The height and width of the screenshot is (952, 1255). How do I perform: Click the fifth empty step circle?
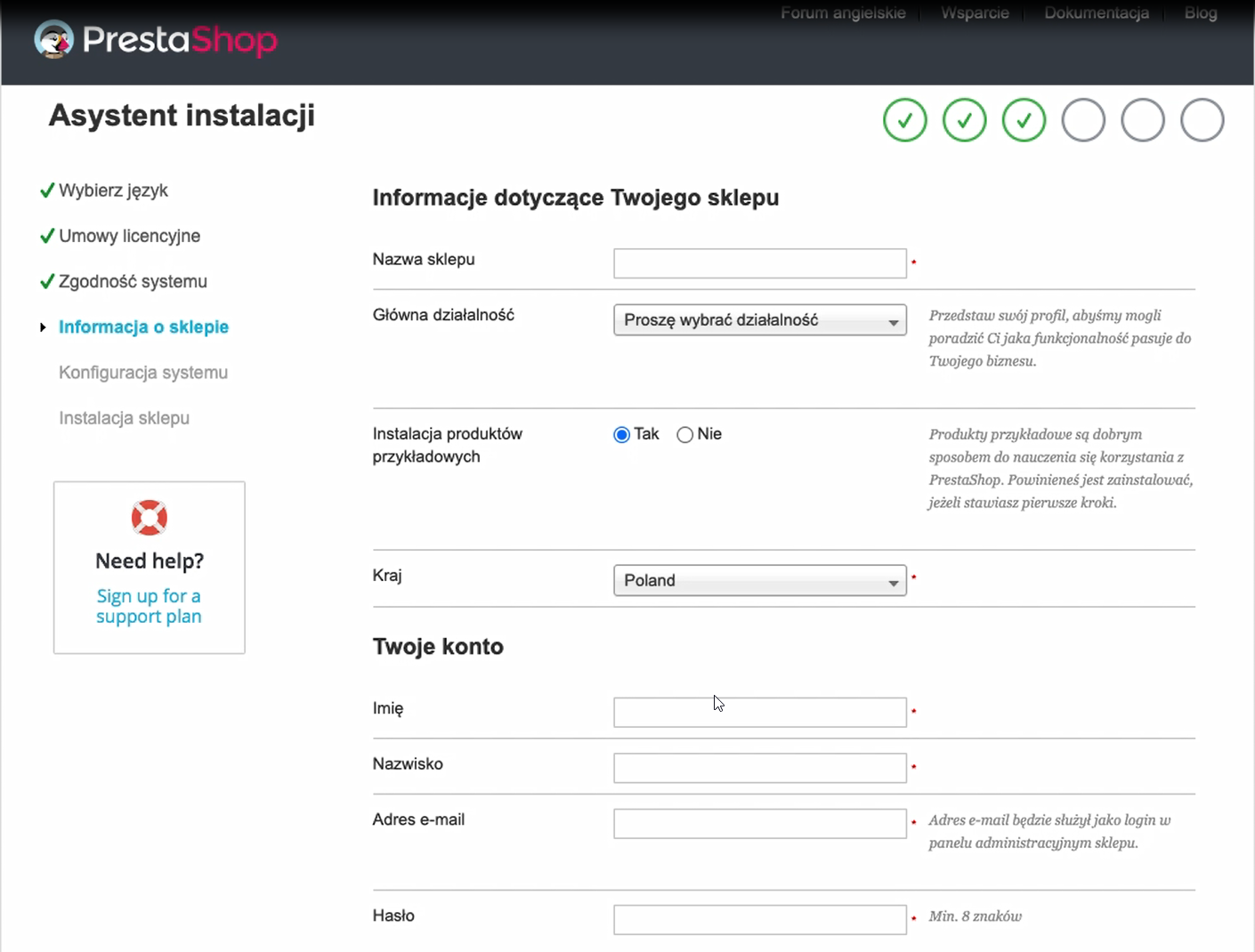[1143, 120]
